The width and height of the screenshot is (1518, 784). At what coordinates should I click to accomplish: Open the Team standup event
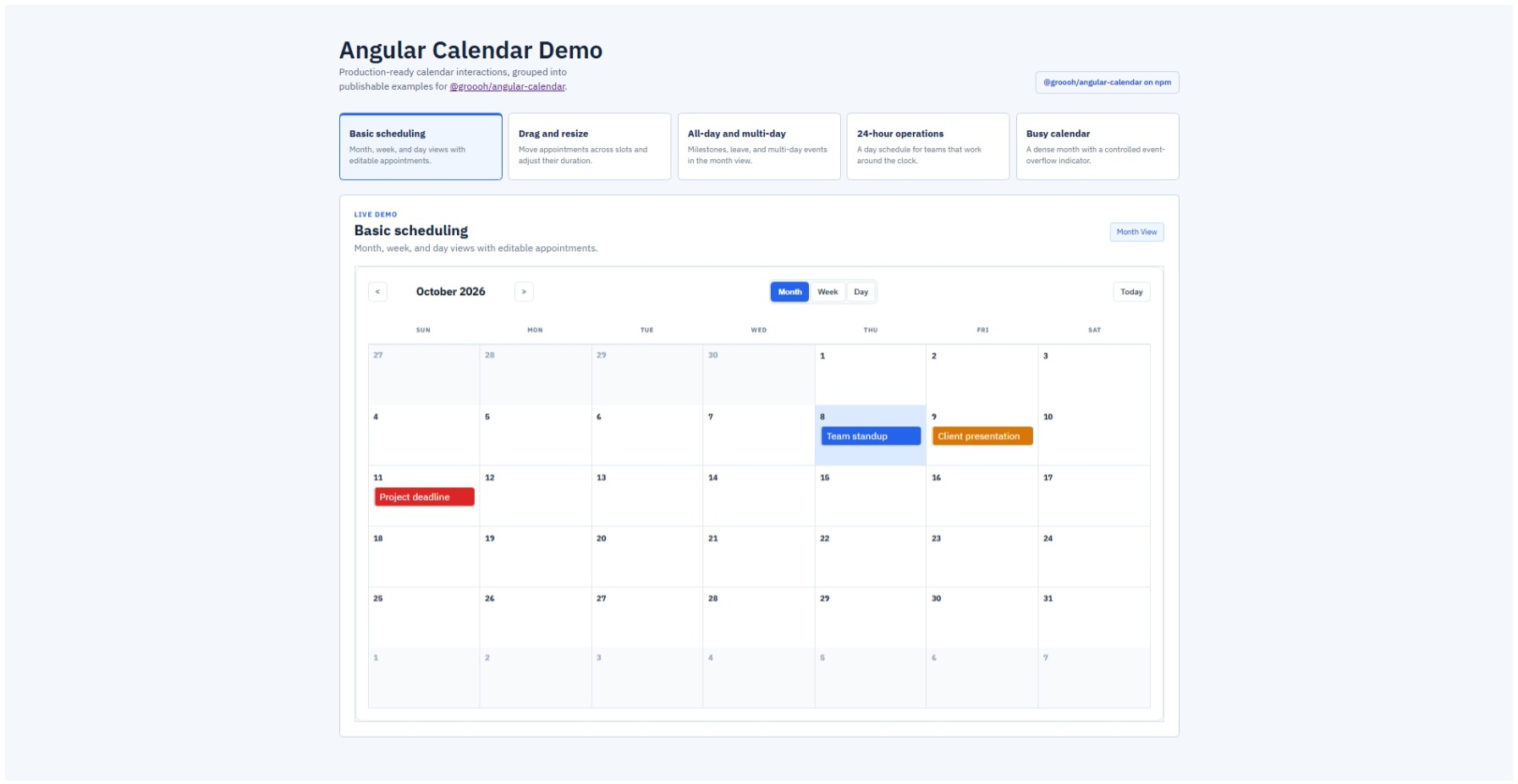pos(871,436)
